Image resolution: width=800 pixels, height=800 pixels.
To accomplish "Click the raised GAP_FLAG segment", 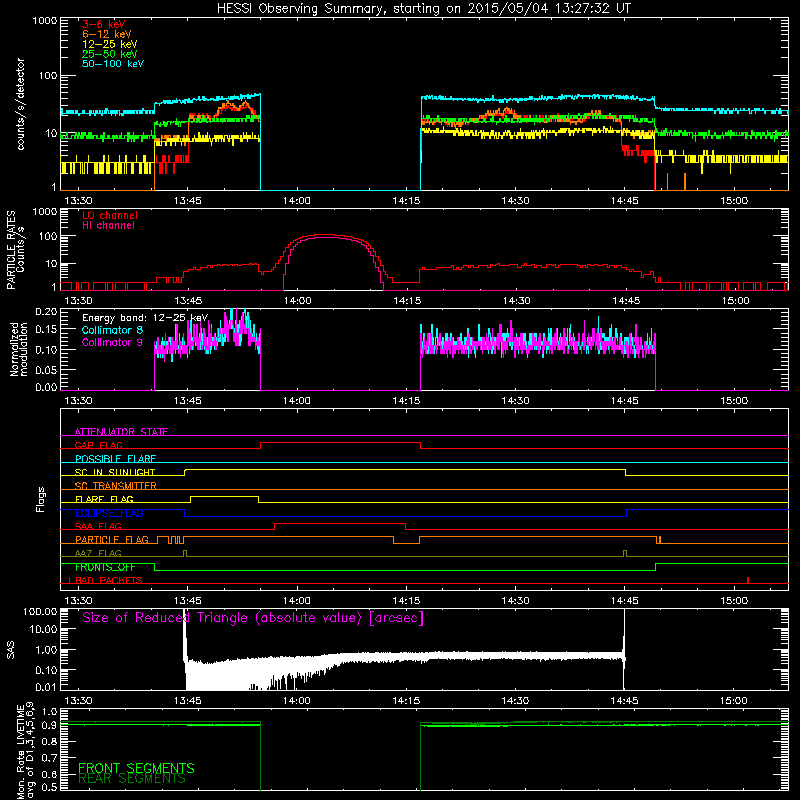I will tap(340, 443).
